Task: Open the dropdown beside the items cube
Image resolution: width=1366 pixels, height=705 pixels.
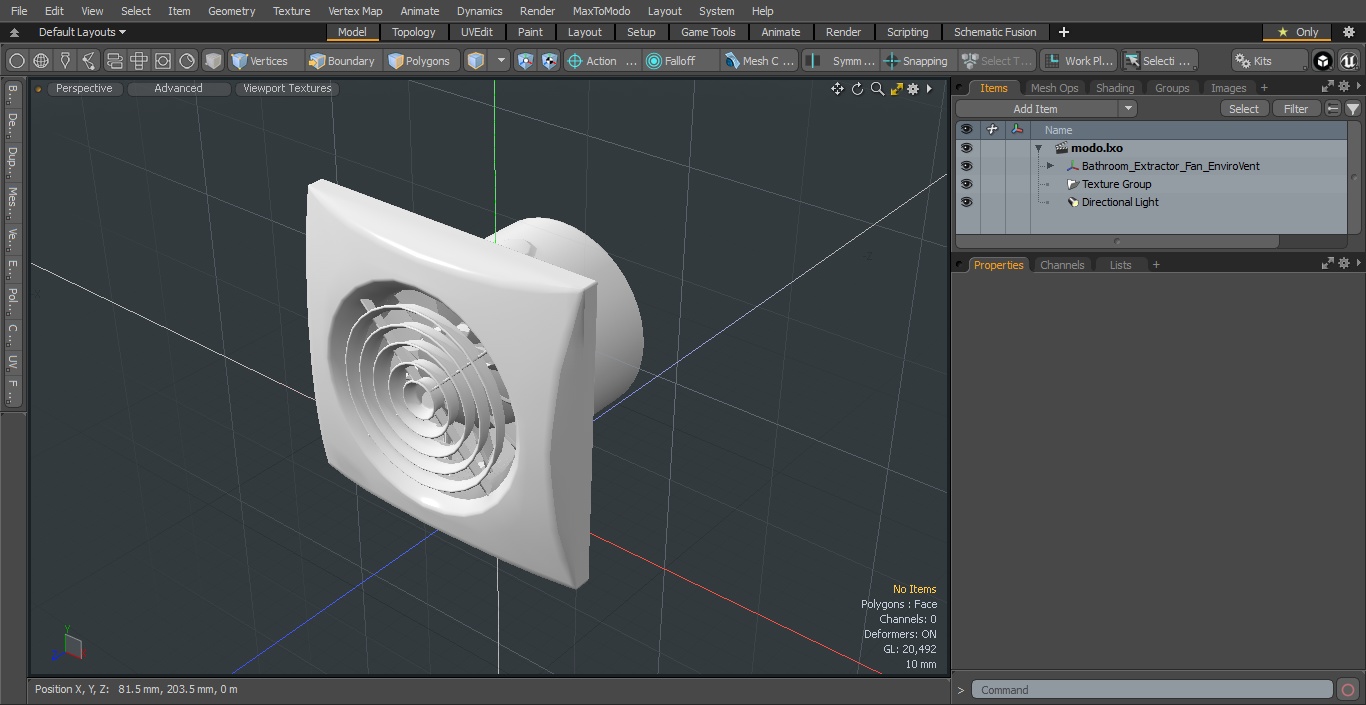Action: coord(501,61)
